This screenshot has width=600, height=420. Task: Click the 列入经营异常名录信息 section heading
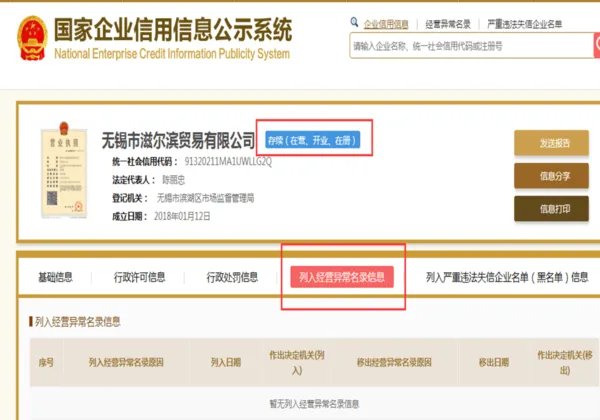(78, 322)
